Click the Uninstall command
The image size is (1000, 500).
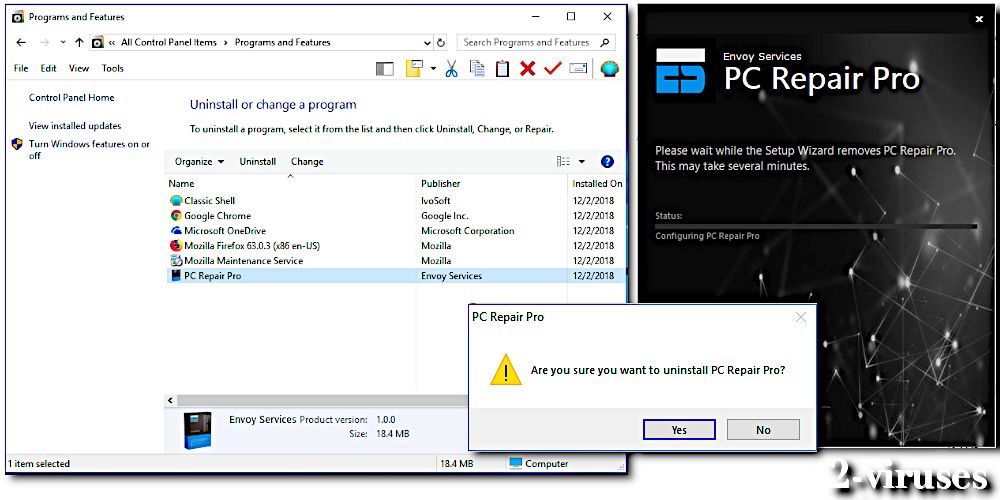click(x=258, y=161)
